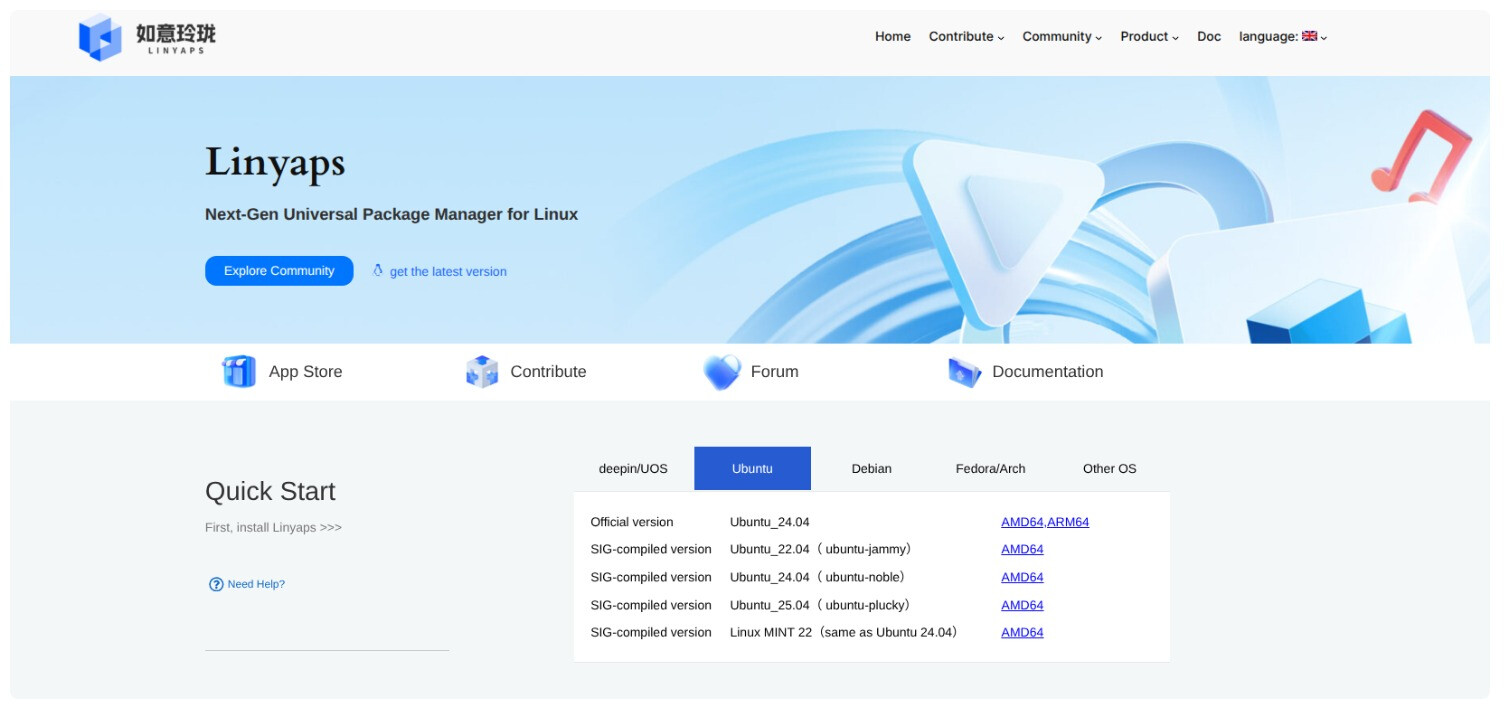This screenshot has width=1504, height=710.
Task: Go to the Home menu item
Action: (892, 37)
